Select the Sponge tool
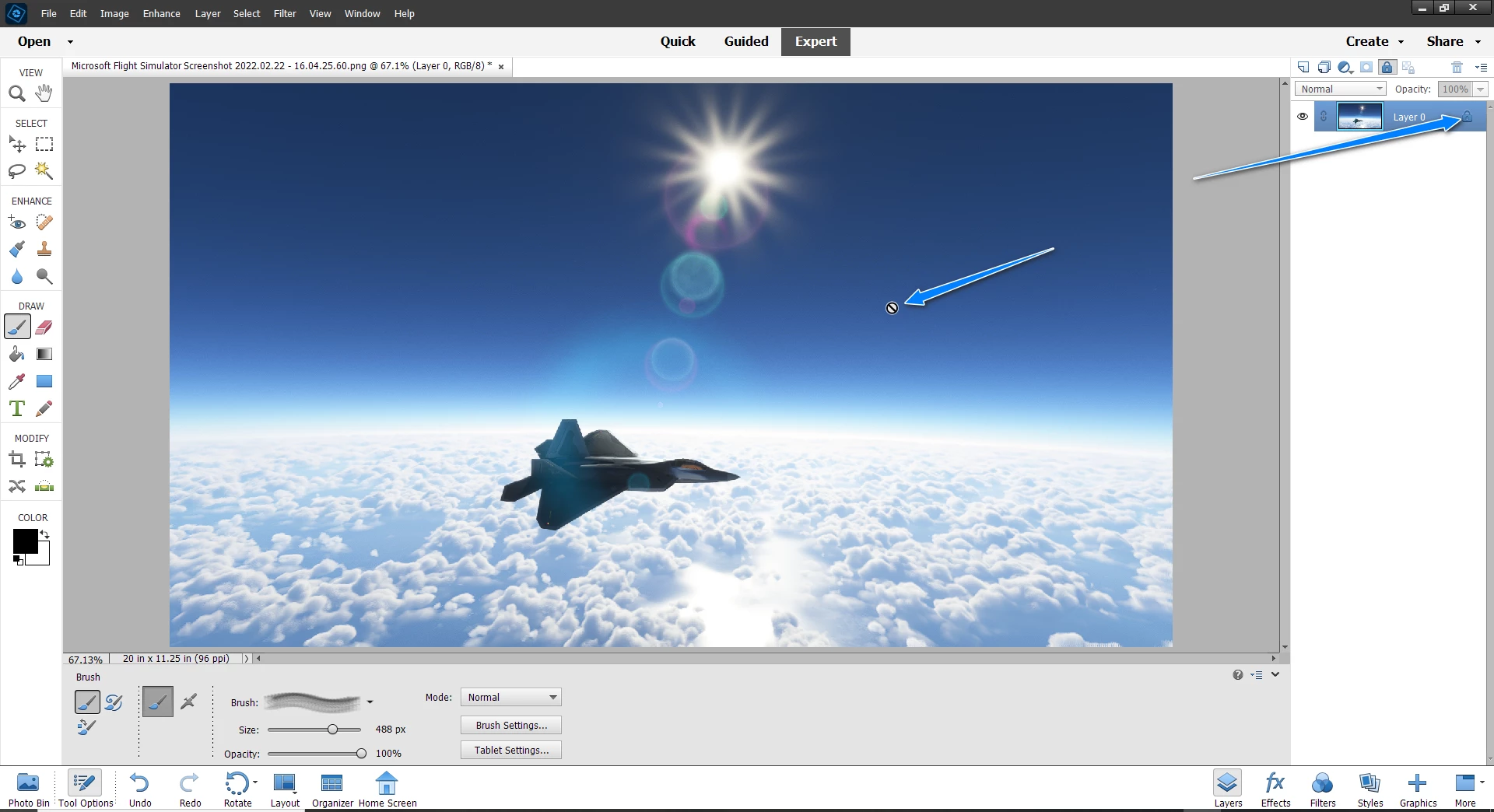 (44, 276)
